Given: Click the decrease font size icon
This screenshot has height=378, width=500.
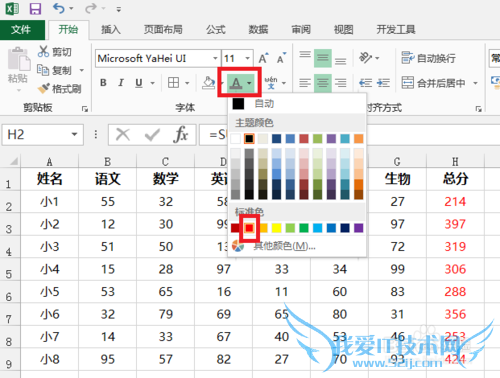Looking at the screenshot, I should coord(281,58).
